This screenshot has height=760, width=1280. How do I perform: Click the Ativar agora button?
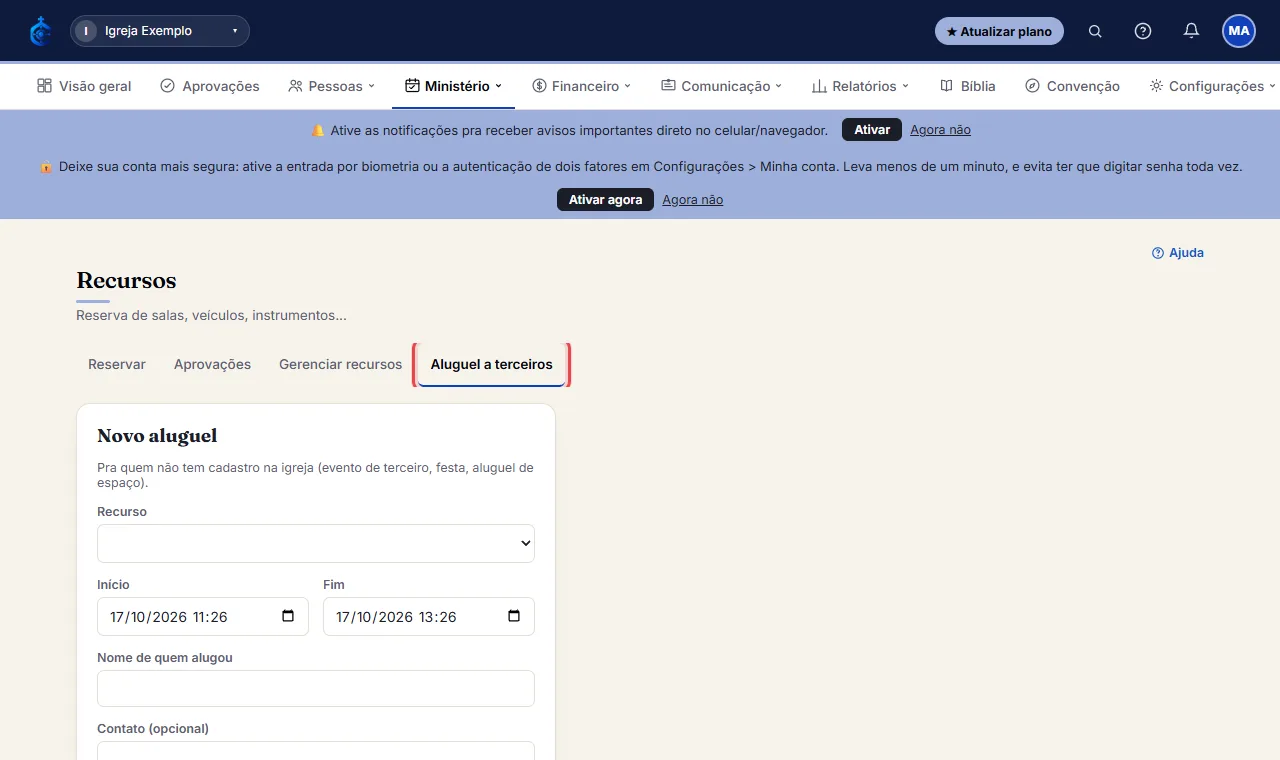[605, 200]
